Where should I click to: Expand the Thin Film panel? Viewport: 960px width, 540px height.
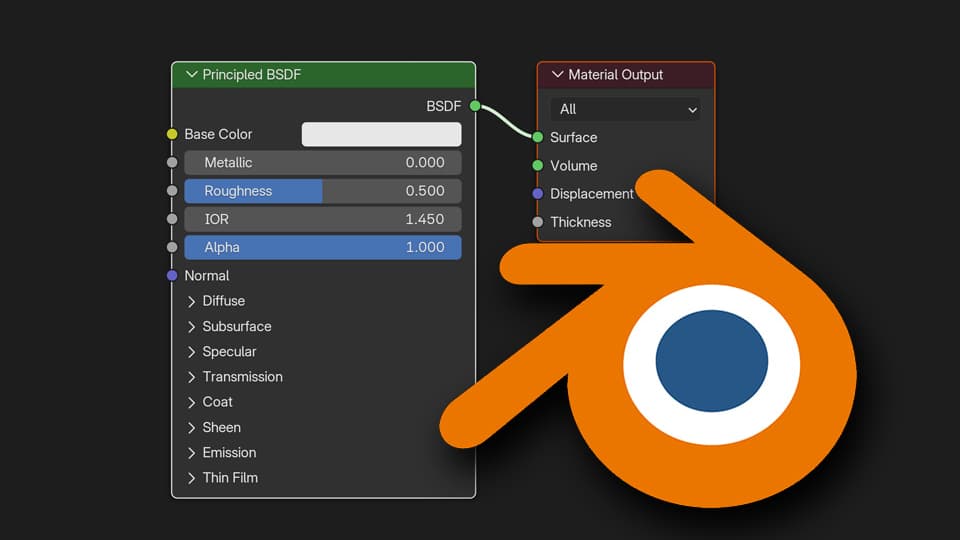click(192, 478)
